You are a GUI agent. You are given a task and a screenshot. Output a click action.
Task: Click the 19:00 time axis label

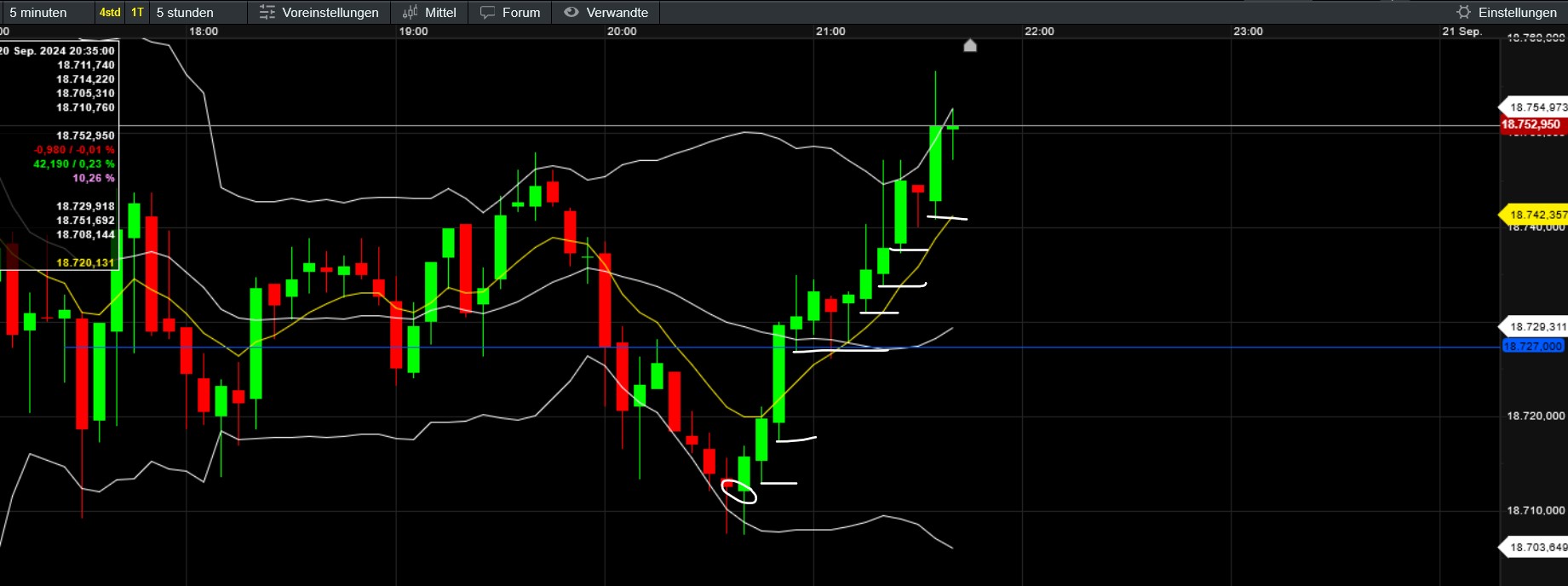413,32
